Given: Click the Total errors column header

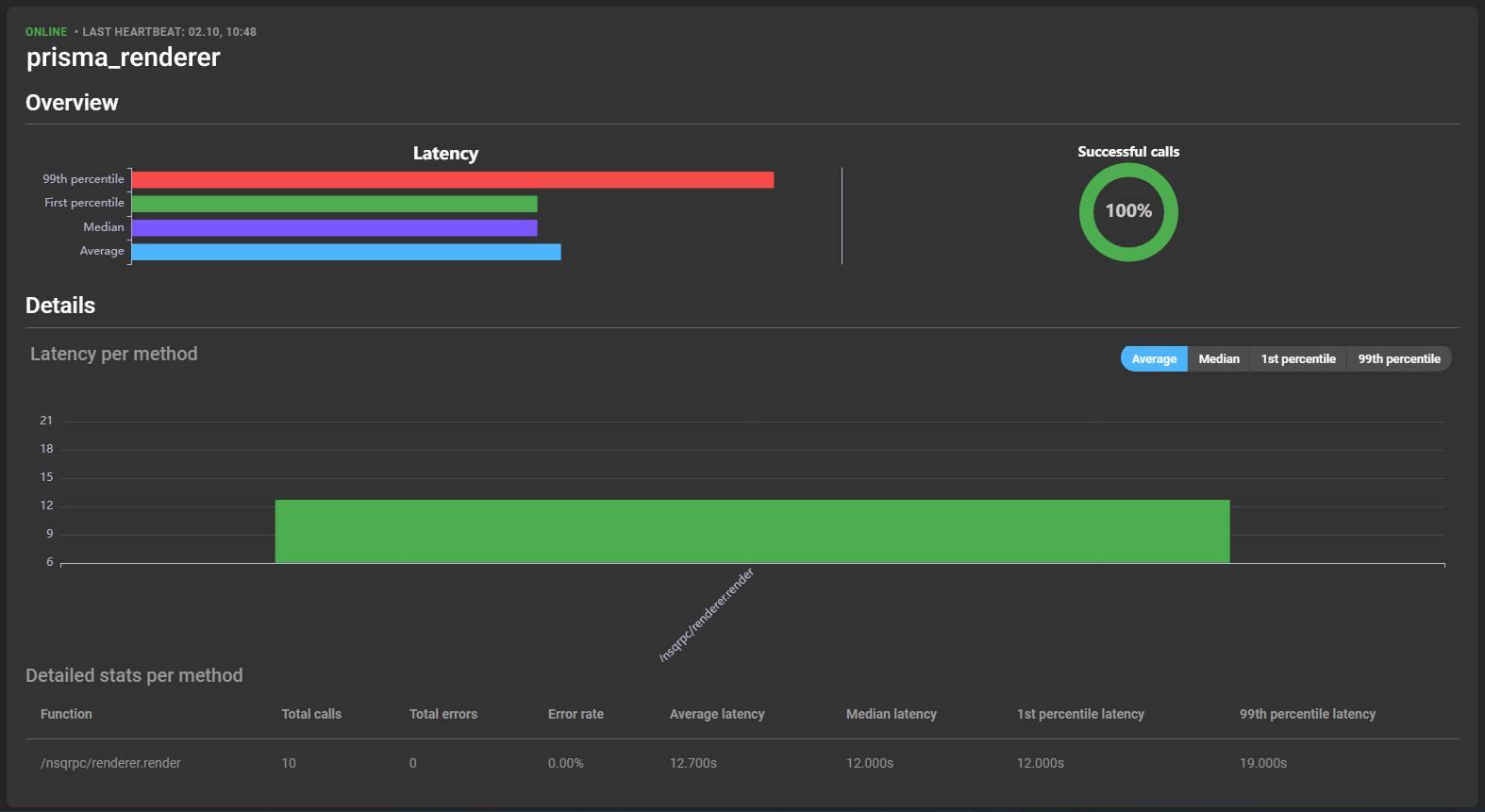Looking at the screenshot, I should tap(442, 714).
